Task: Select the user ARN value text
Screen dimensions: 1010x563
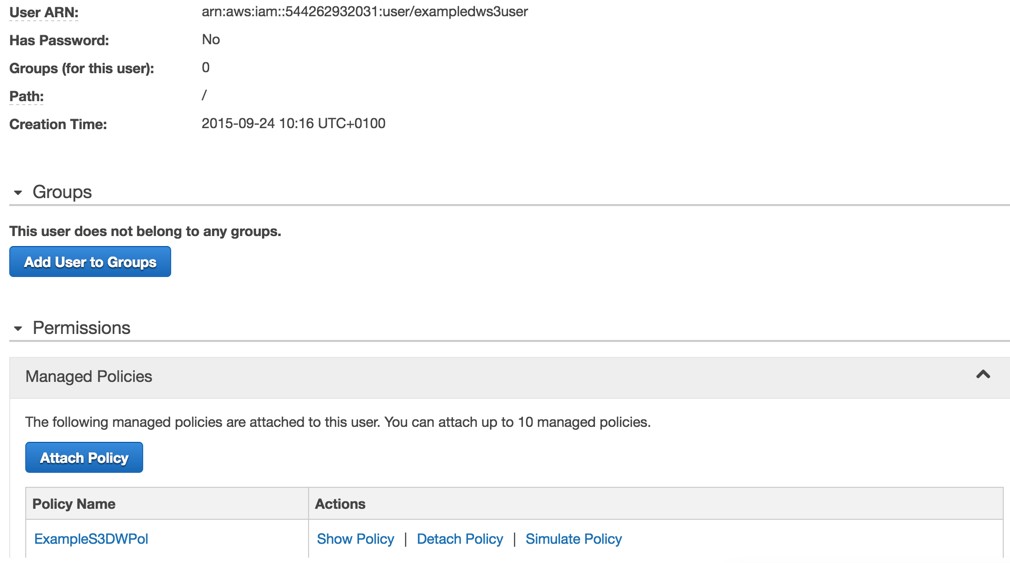Action: coord(365,12)
